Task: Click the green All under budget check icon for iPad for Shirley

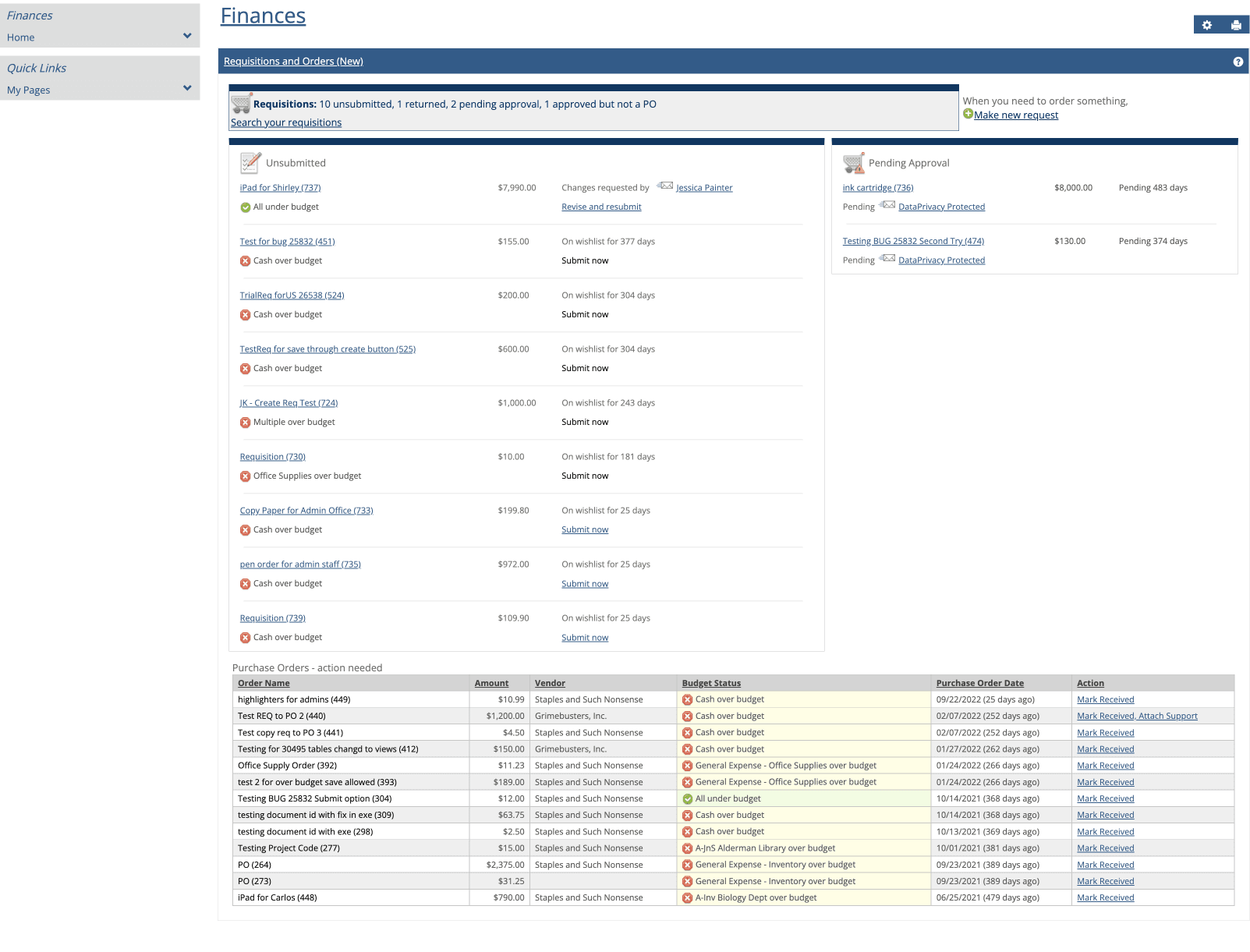Action: tap(246, 207)
